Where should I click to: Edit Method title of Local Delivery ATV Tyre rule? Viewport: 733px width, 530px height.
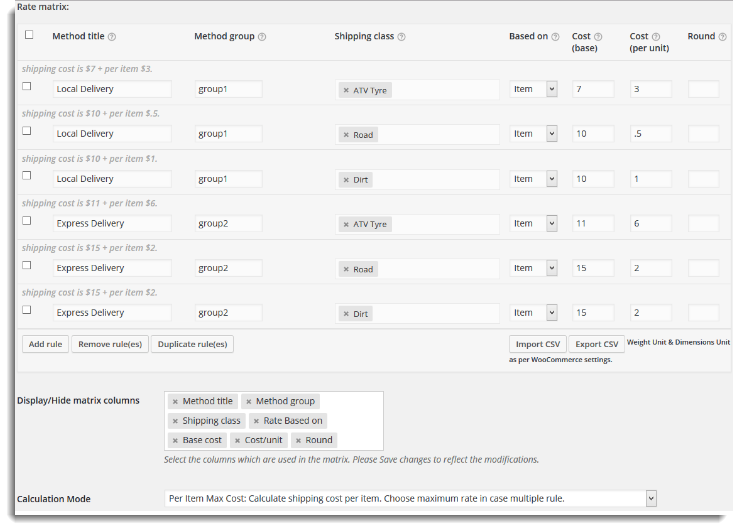coord(112,89)
